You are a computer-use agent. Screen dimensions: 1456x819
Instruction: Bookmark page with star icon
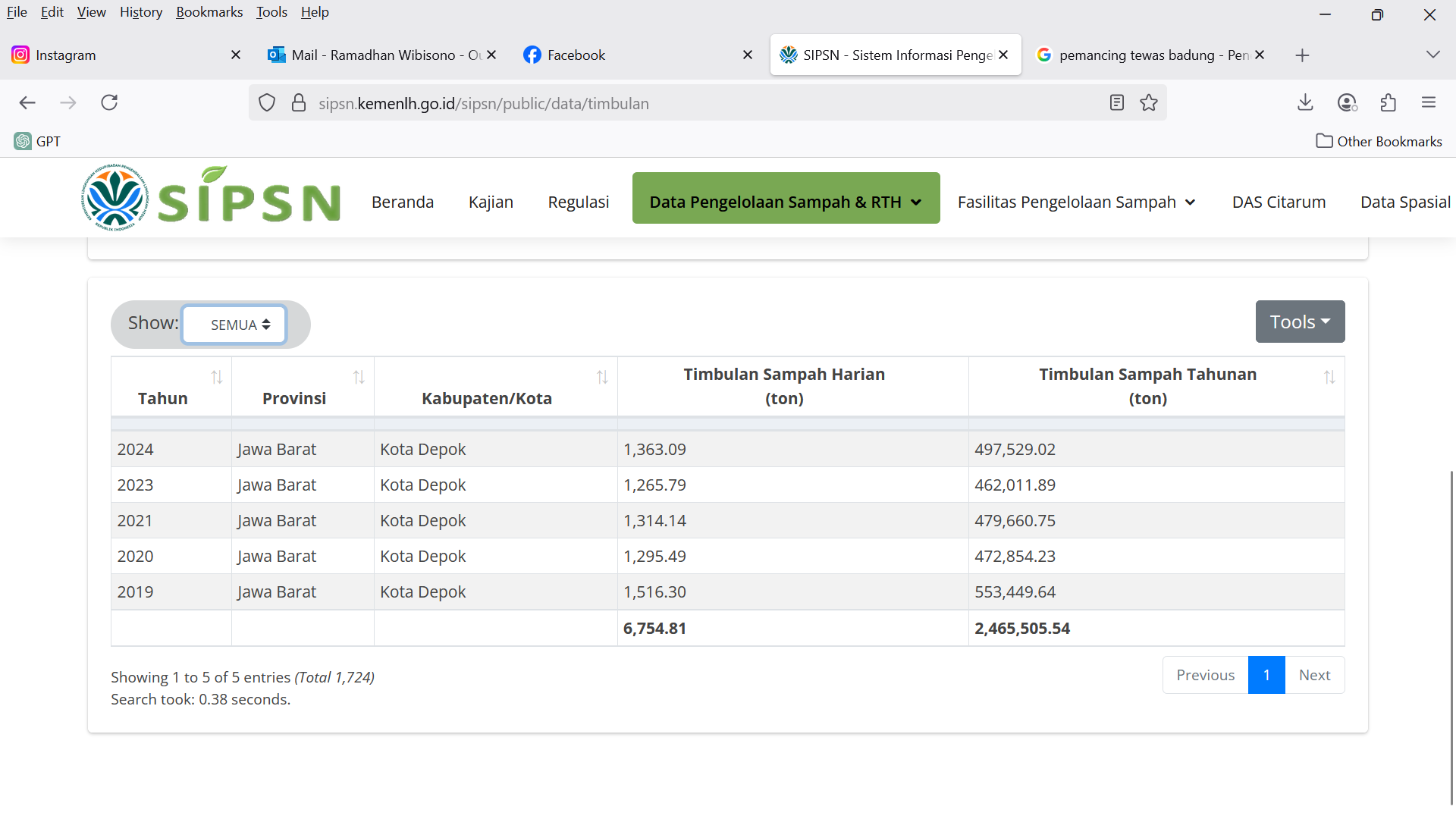(1149, 102)
